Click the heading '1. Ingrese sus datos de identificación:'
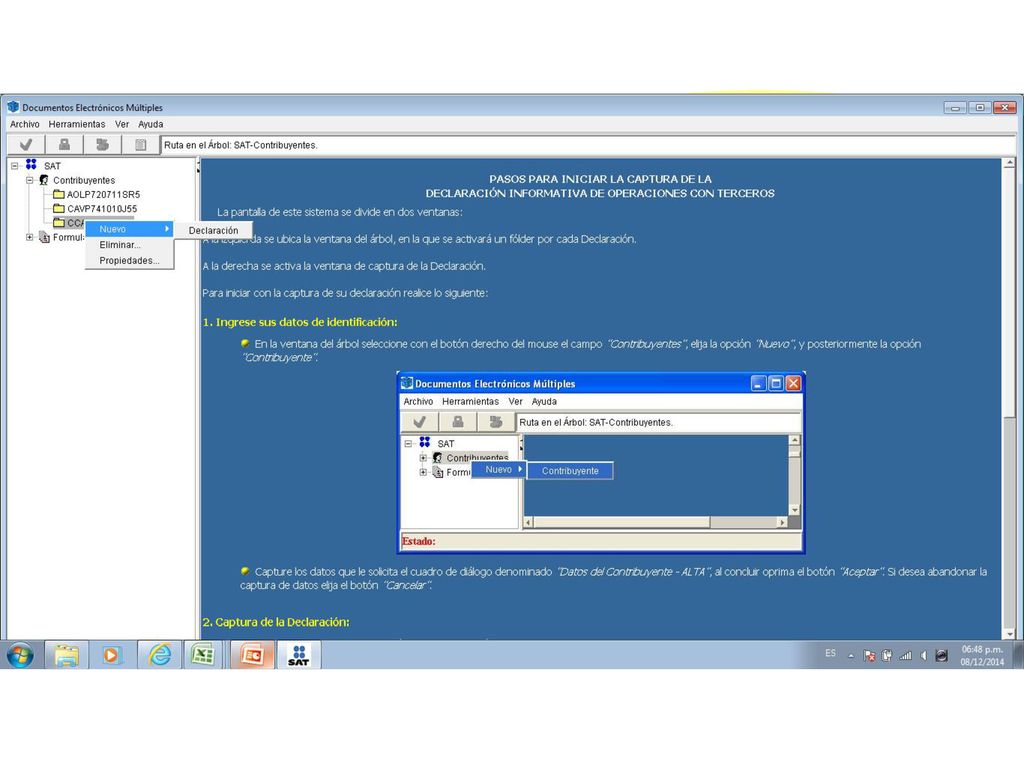 [x=300, y=322]
